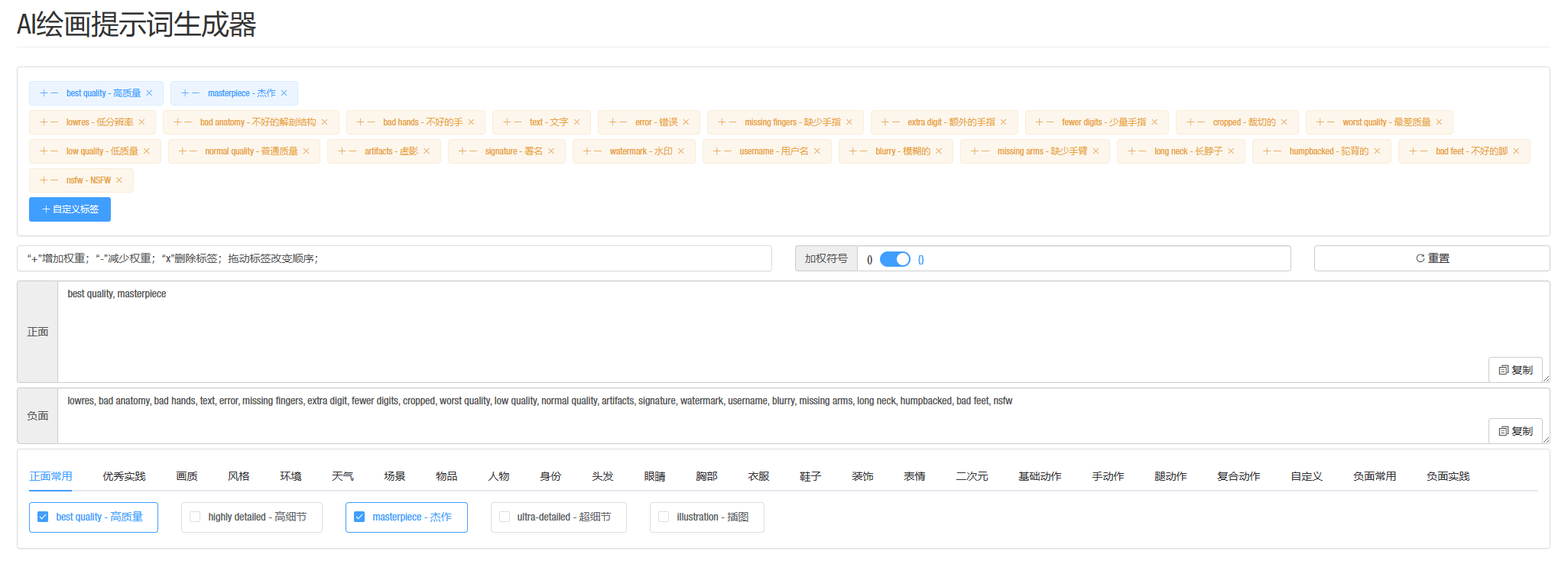The height and width of the screenshot is (574, 1568).
Task: Remove the worst quality tag
Action: [1439, 122]
